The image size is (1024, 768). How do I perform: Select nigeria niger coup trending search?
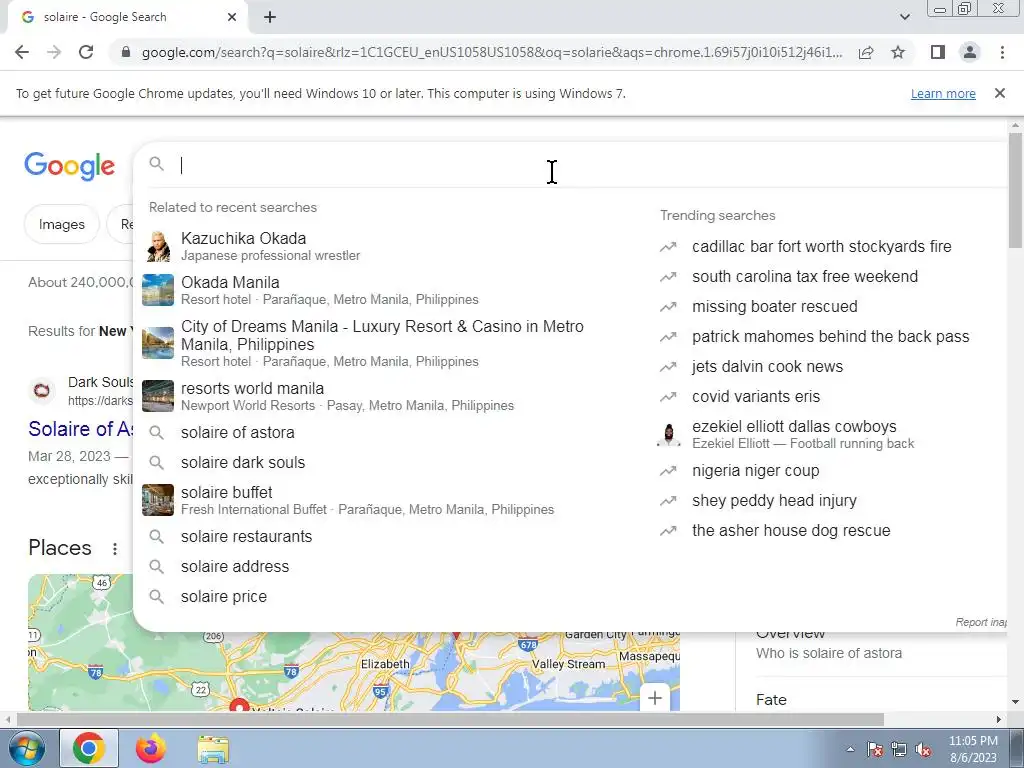(x=756, y=470)
